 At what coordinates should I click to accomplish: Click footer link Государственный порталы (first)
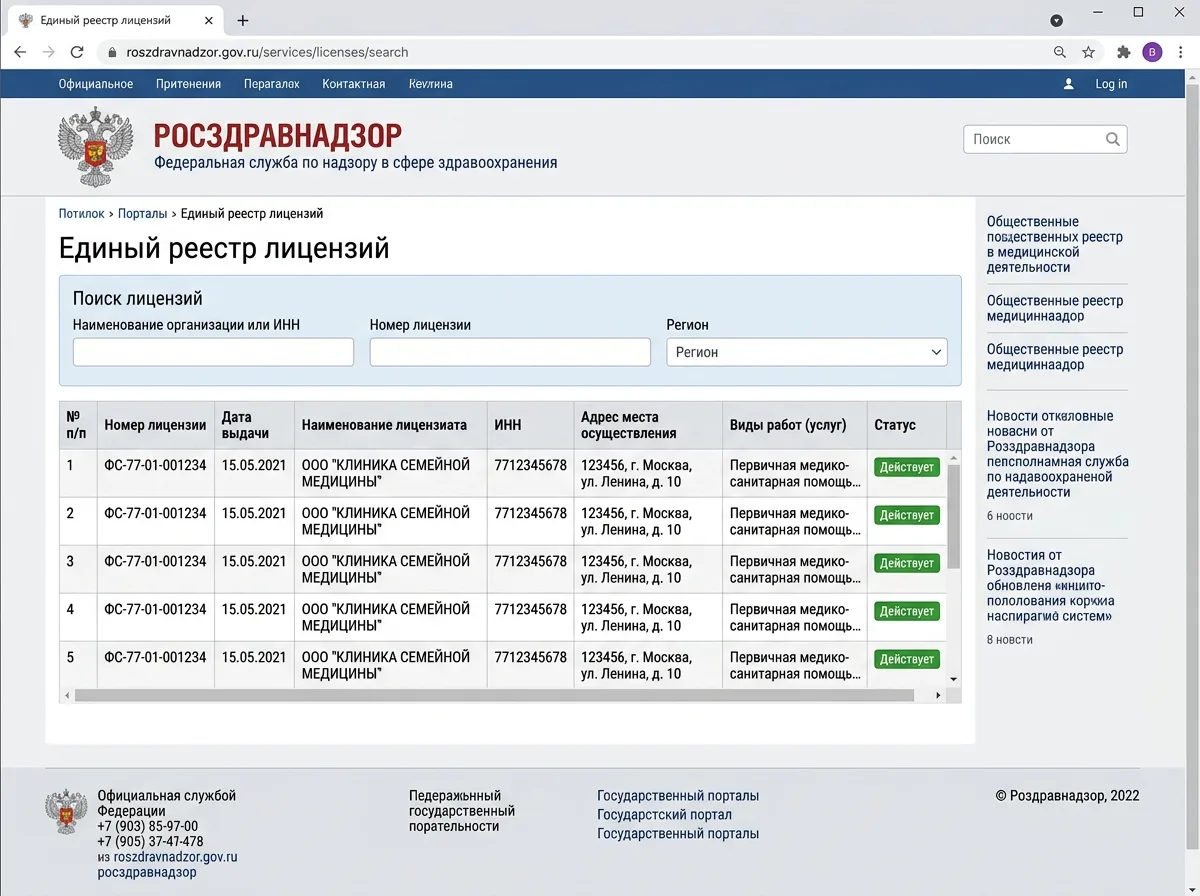[x=678, y=796]
